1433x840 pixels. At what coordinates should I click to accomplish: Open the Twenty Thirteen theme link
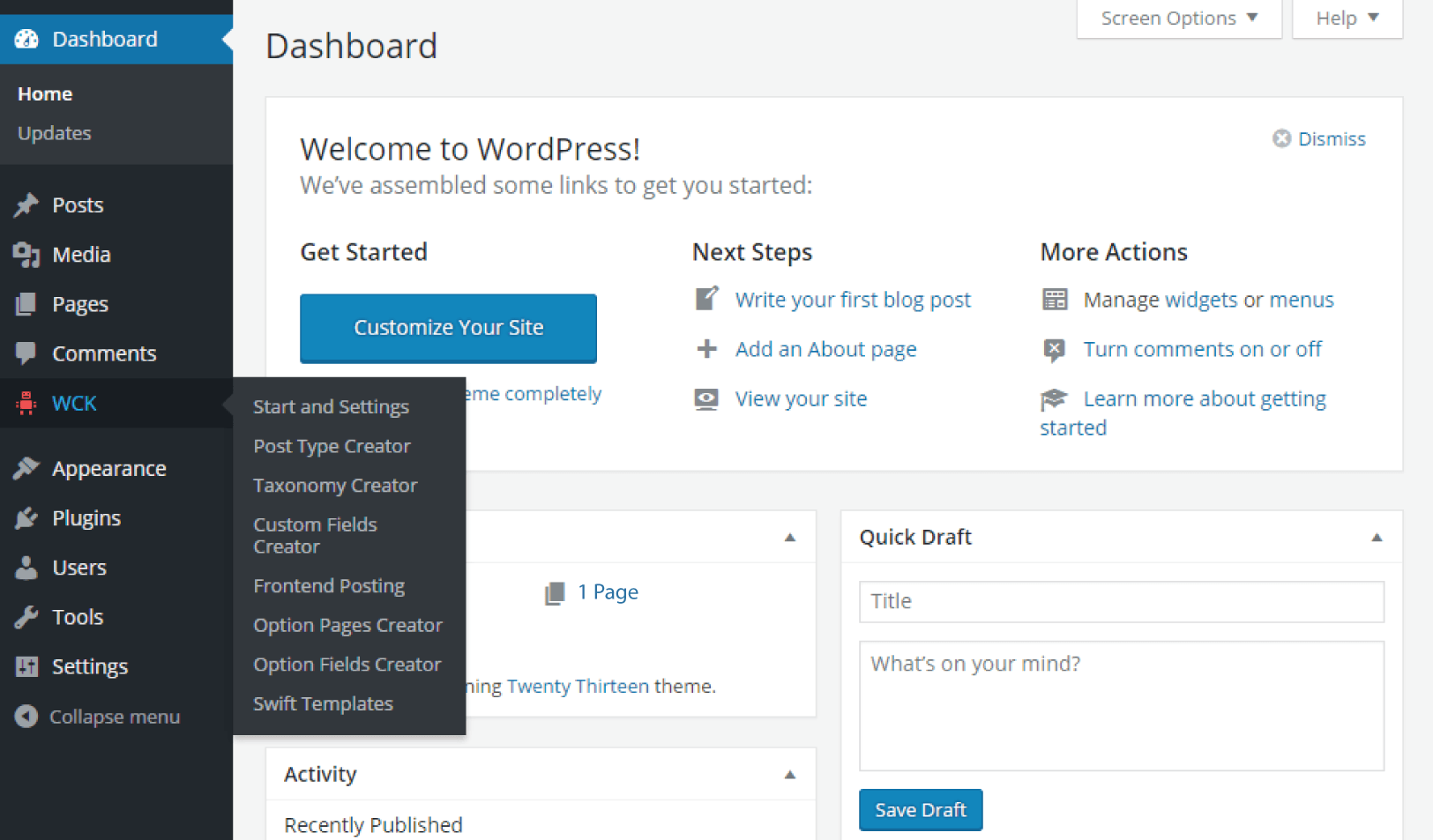pos(578,686)
